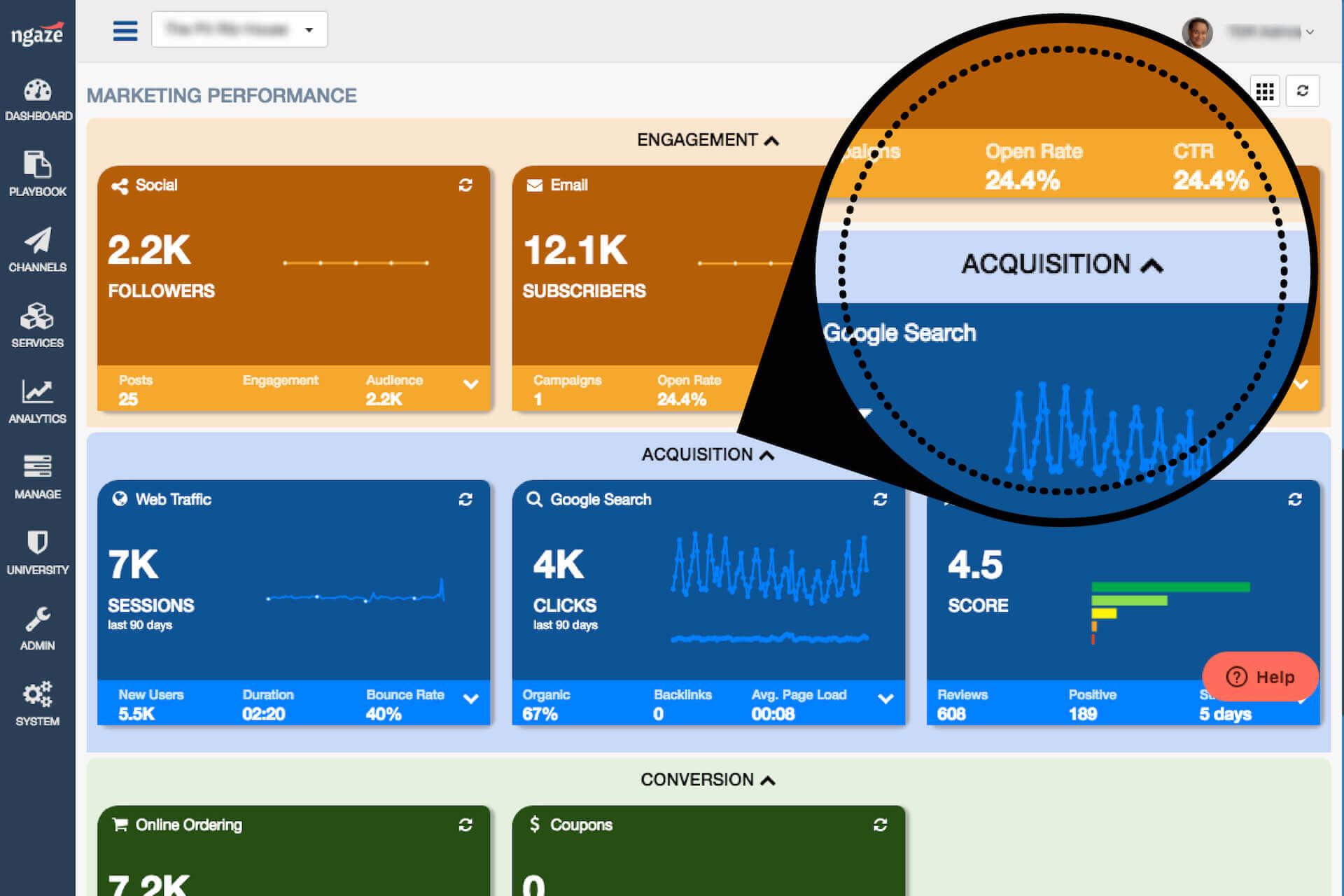The height and width of the screenshot is (896, 1344).
Task: Click the Social share icon
Action: click(120, 185)
